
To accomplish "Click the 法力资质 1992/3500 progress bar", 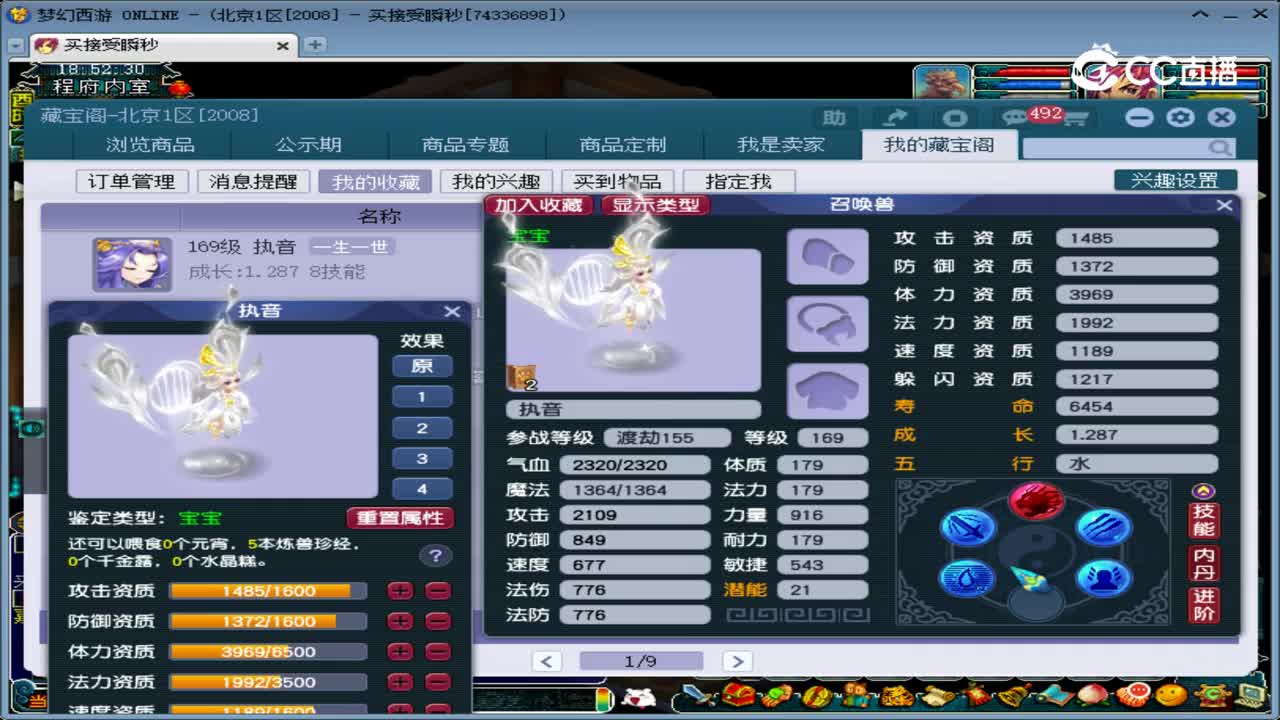I will coord(268,682).
